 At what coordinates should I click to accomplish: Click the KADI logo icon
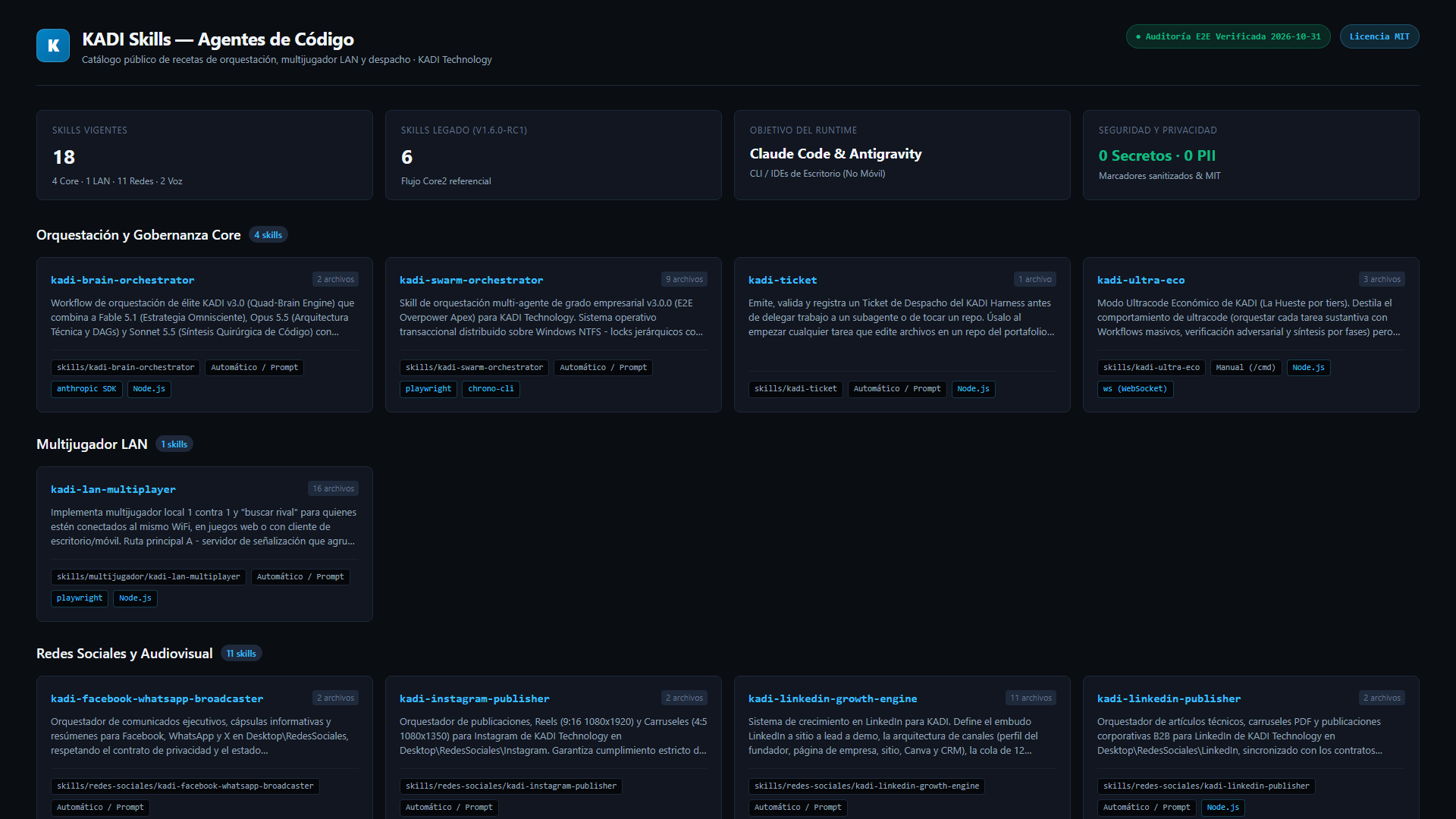coord(53,45)
